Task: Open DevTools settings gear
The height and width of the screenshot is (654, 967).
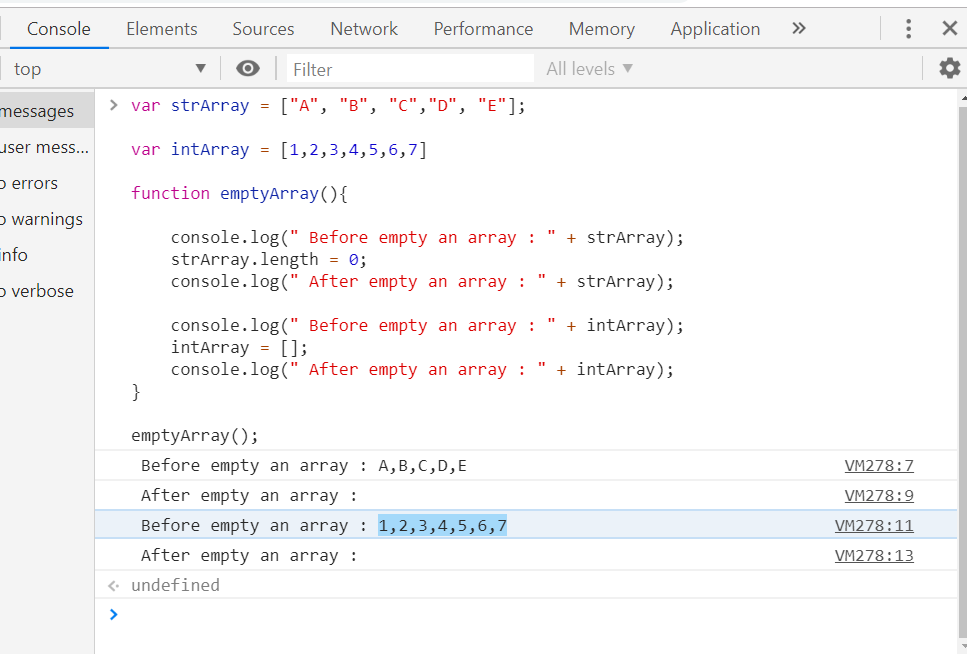Action: 948,68
